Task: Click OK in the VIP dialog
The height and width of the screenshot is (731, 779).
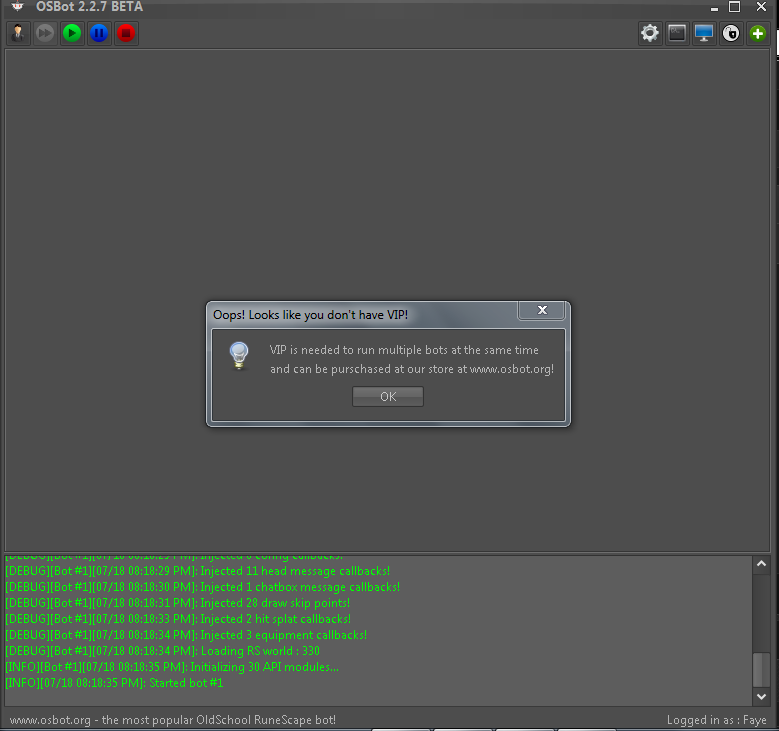Action: coord(388,397)
